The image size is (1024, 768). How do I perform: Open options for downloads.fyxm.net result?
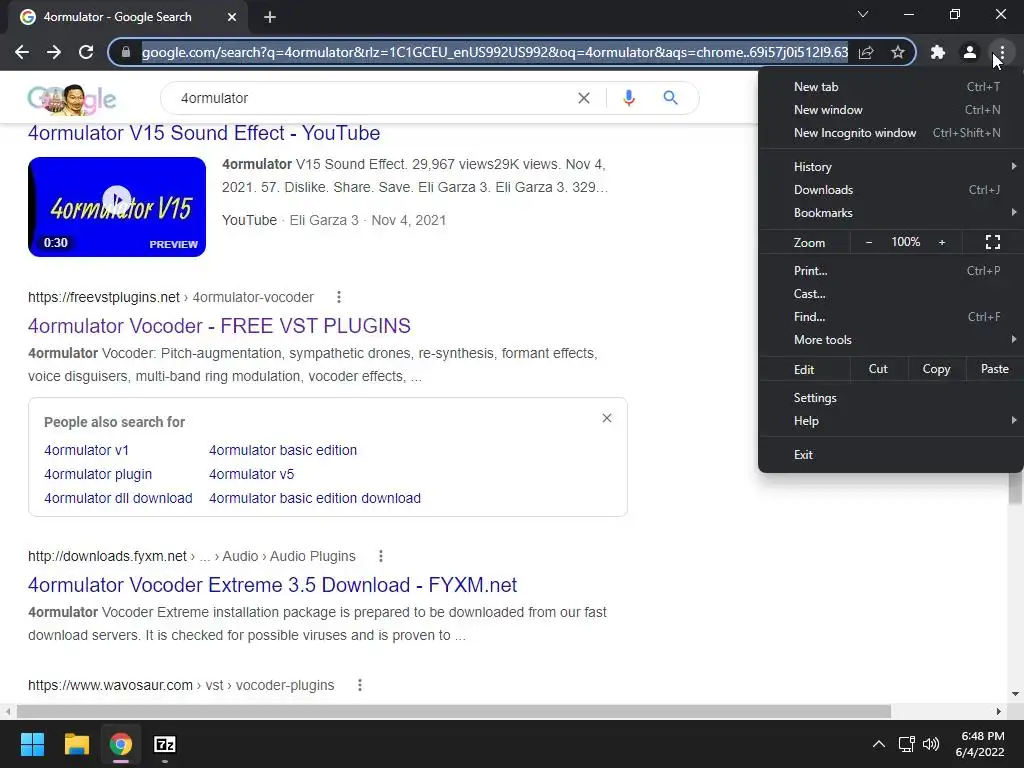(x=381, y=556)
